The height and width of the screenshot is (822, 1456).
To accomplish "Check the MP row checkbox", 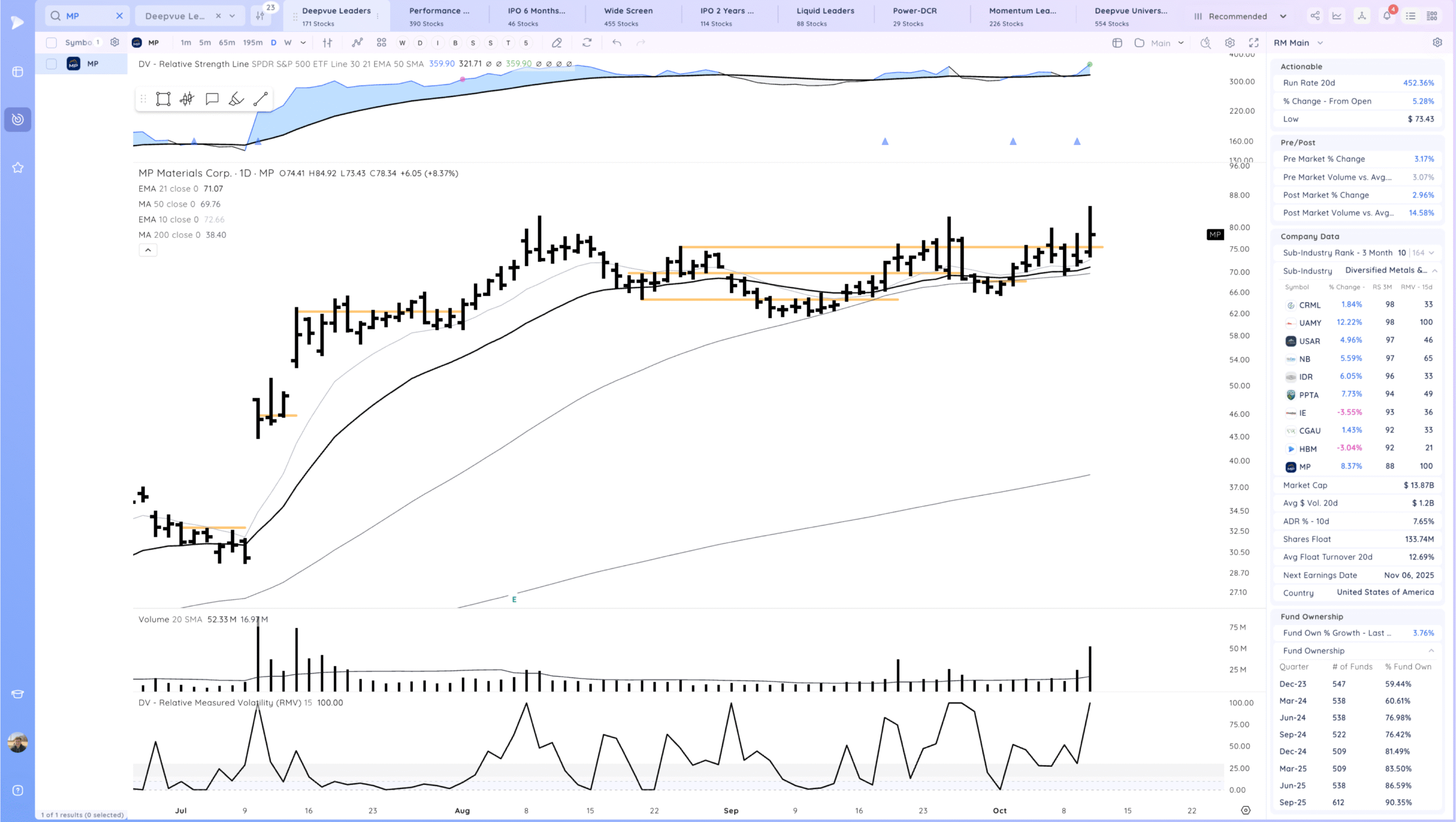I will (51, 64).
